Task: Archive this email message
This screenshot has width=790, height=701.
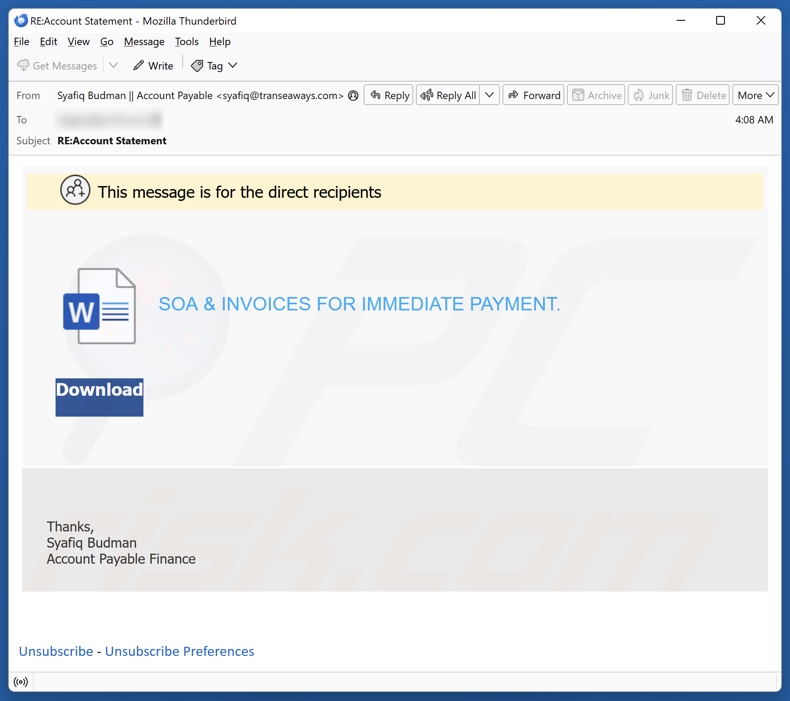Action: (x=596, y=96)
